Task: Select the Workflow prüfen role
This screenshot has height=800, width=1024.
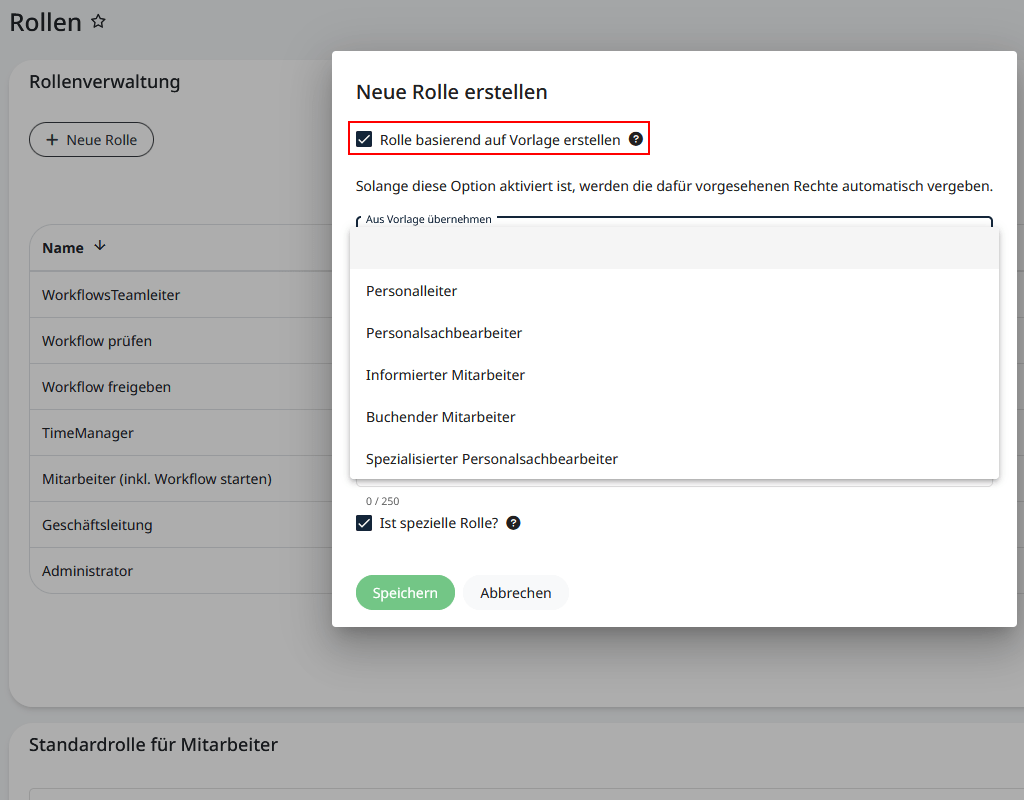Action: tap(98, 340)
